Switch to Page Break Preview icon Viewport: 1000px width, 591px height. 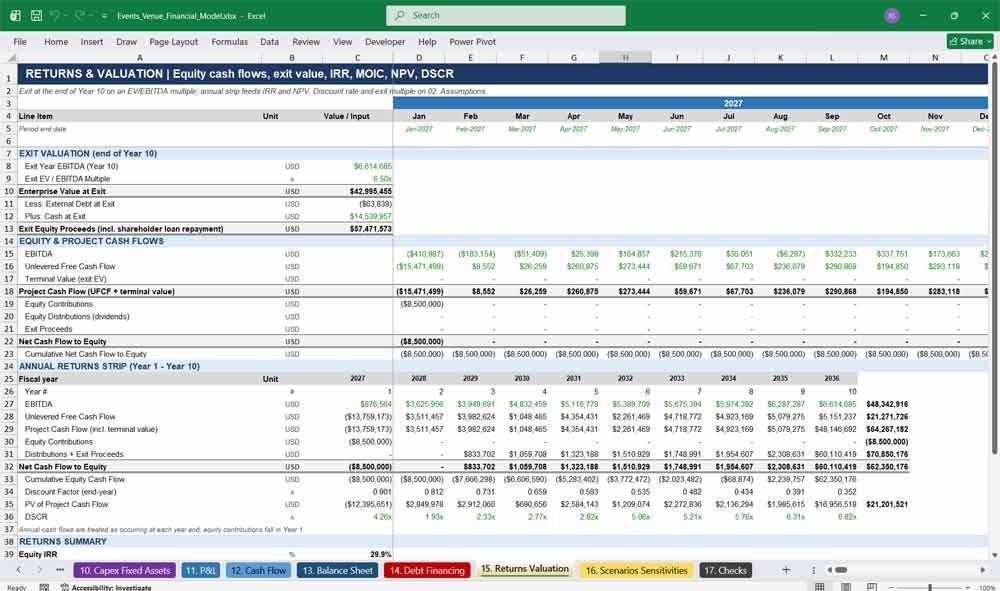tap(871, 587)
